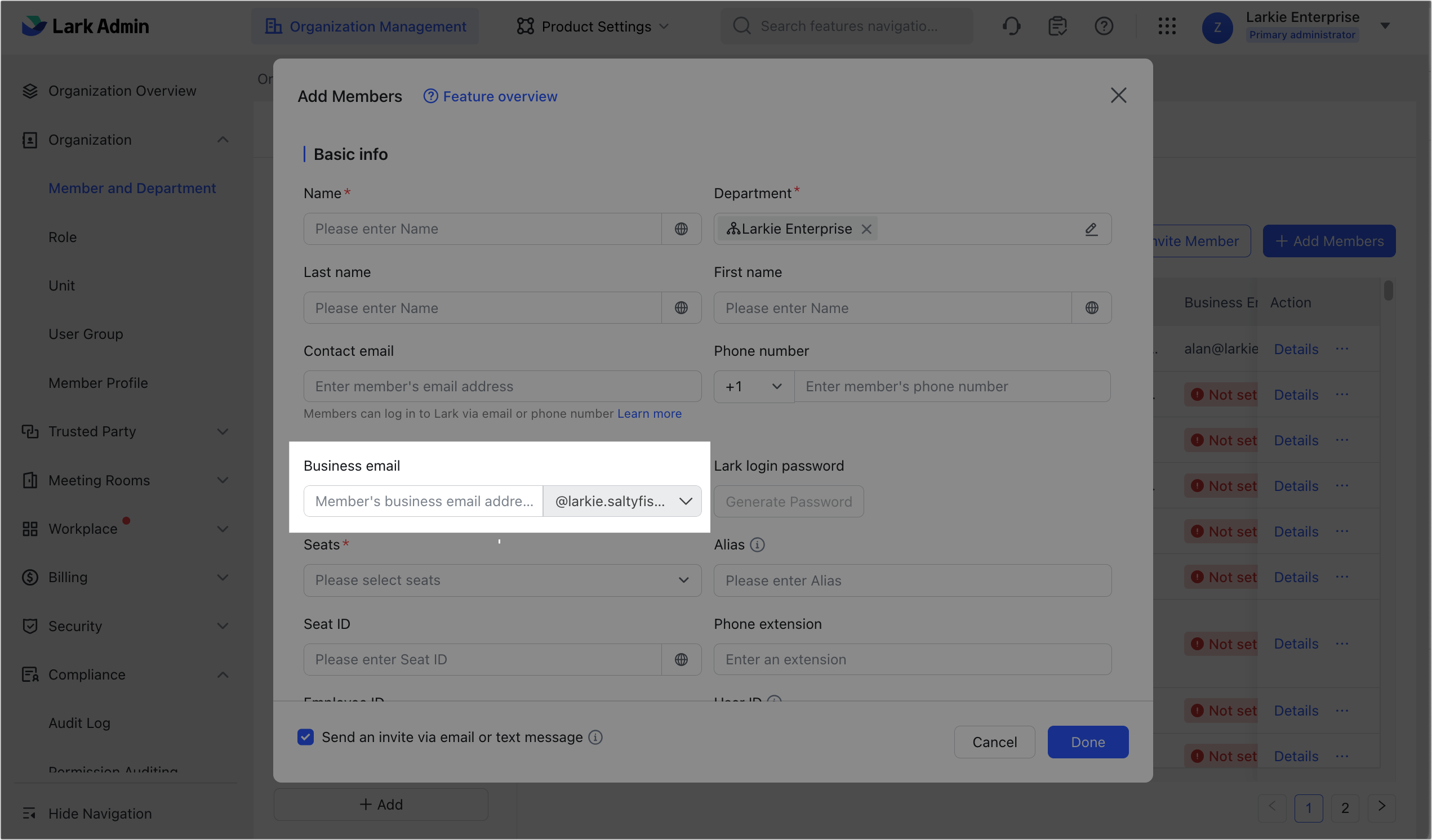Open the +1 country code dropdown
Image resolution: width=1432 pixels, height=840 pixels.
(x=754, y=387)
